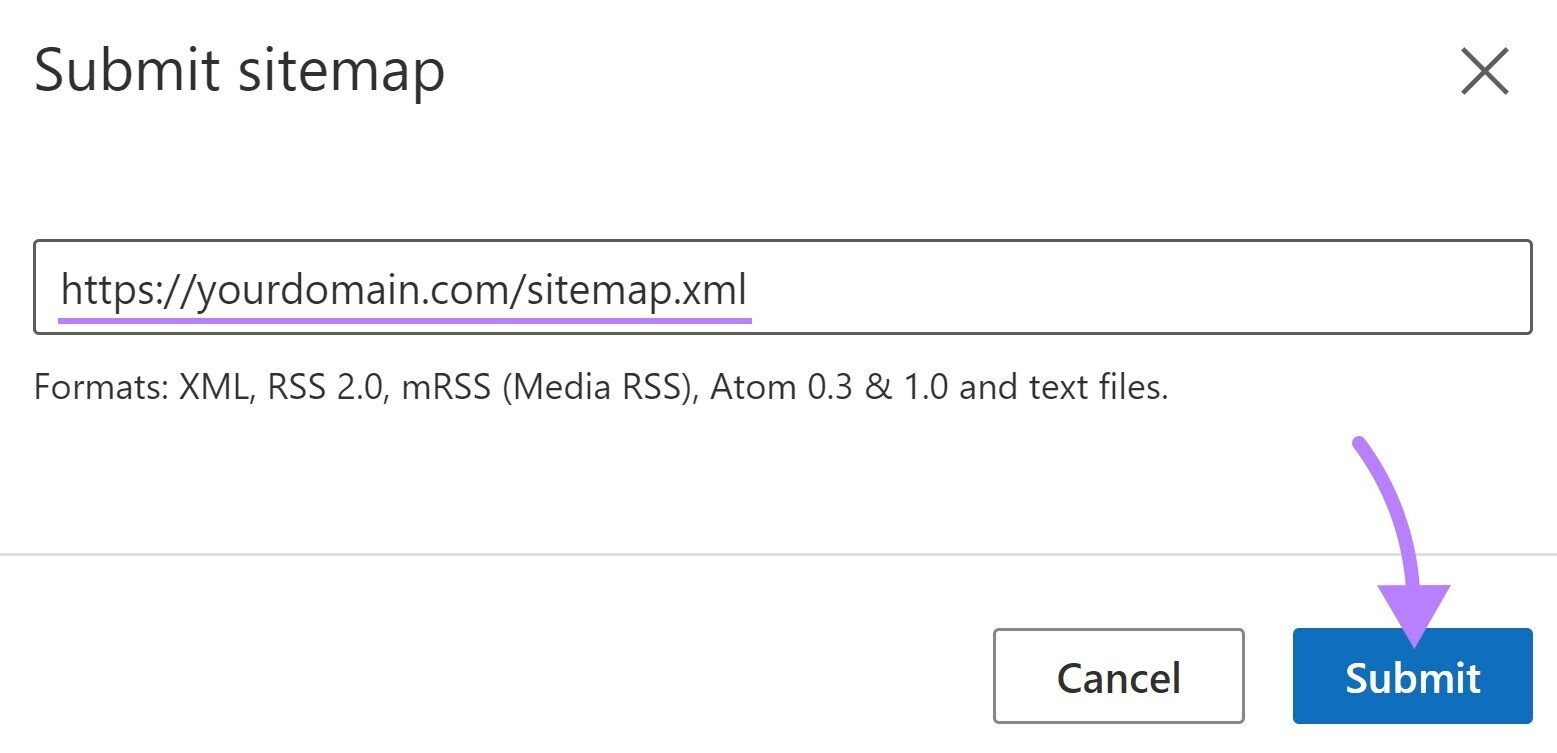The image size is (1557, 753).
Task: Confirm the sitemap by clicking Submit
Action: [x=1412, y=677]
